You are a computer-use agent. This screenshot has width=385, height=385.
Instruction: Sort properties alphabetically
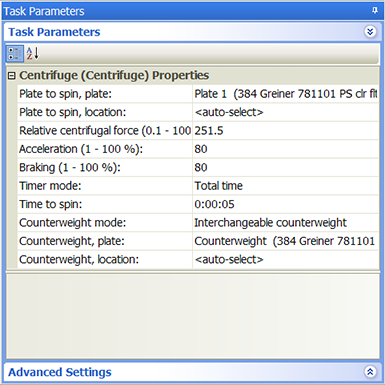[33, 53]
